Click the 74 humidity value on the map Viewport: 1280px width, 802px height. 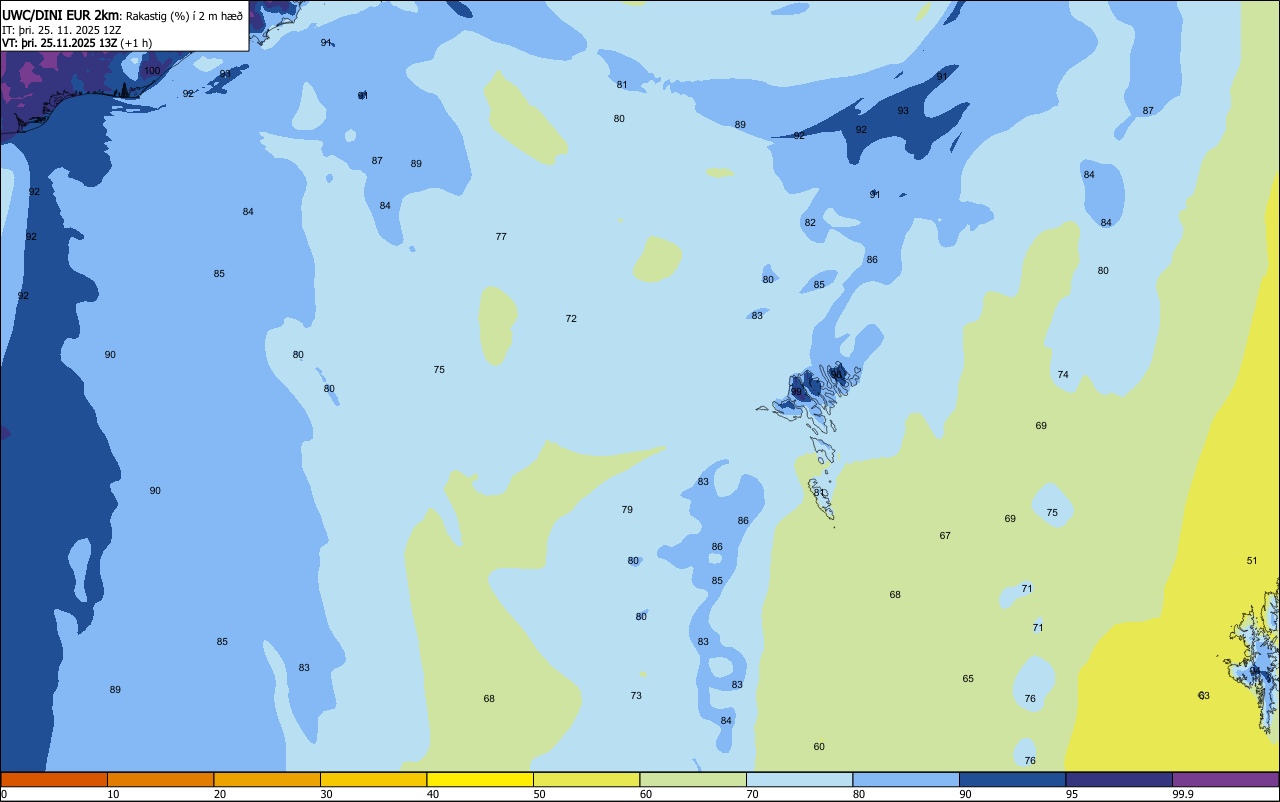click(1063, 375)
